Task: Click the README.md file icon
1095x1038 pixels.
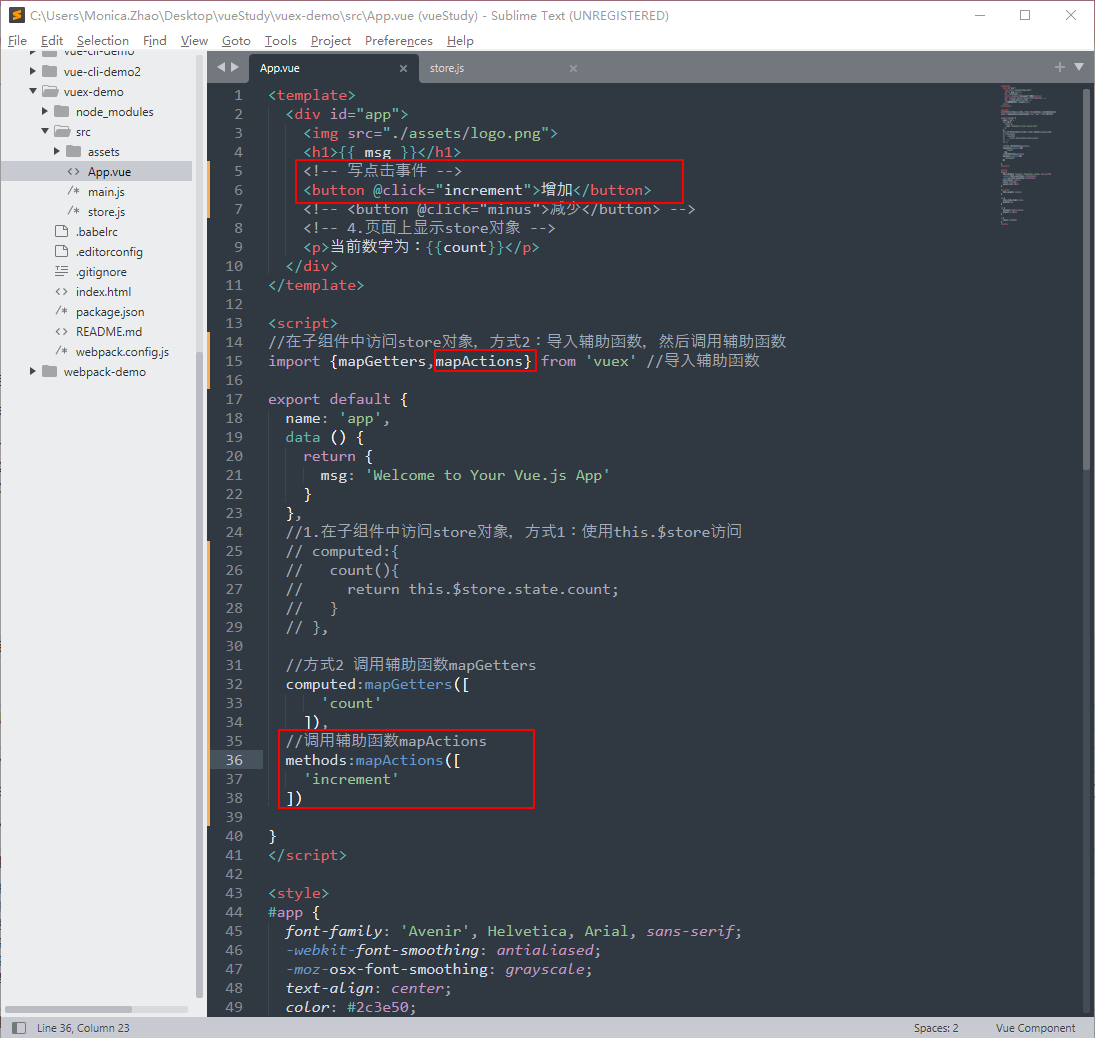Action: coord(61,332)
